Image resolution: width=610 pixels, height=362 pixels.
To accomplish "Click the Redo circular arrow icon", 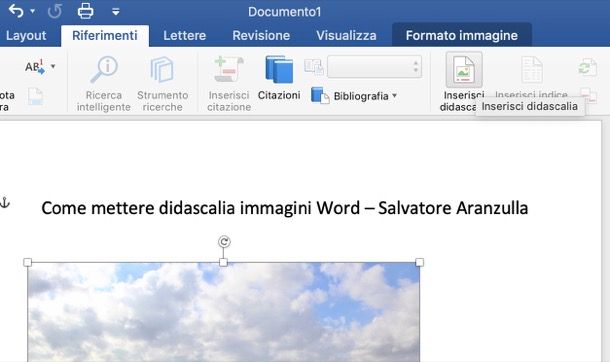I will [54, 11].
